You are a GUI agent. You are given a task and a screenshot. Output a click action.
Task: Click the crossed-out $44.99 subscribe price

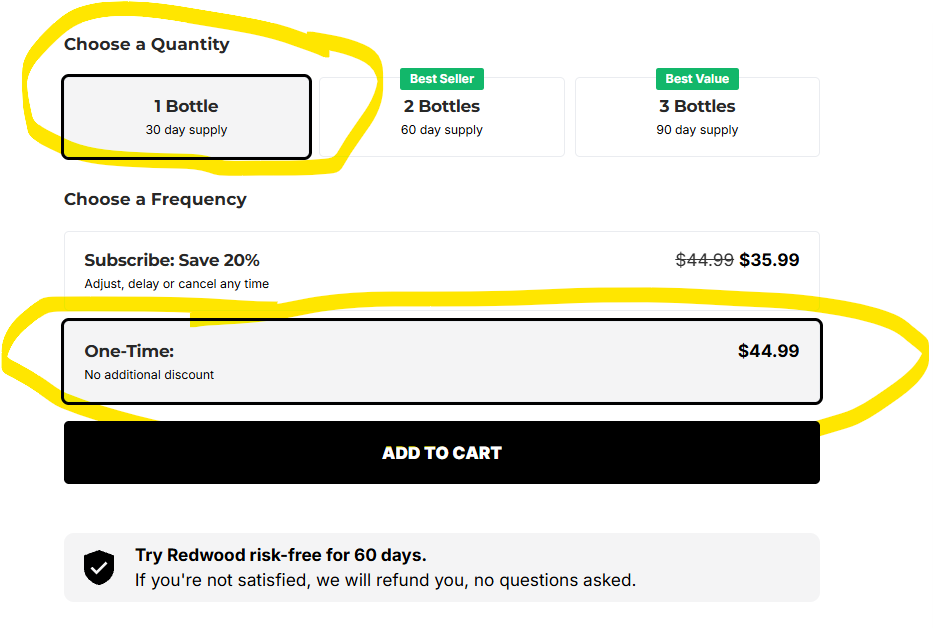pyautogui.click(x=705, y=260)
